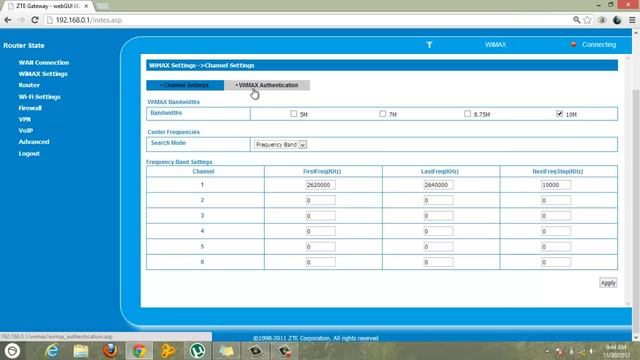The height and width of the screenshot is (360, 640).
Task: Open the yellow scissors app in taskbar
Action: [x=168, y=351]
